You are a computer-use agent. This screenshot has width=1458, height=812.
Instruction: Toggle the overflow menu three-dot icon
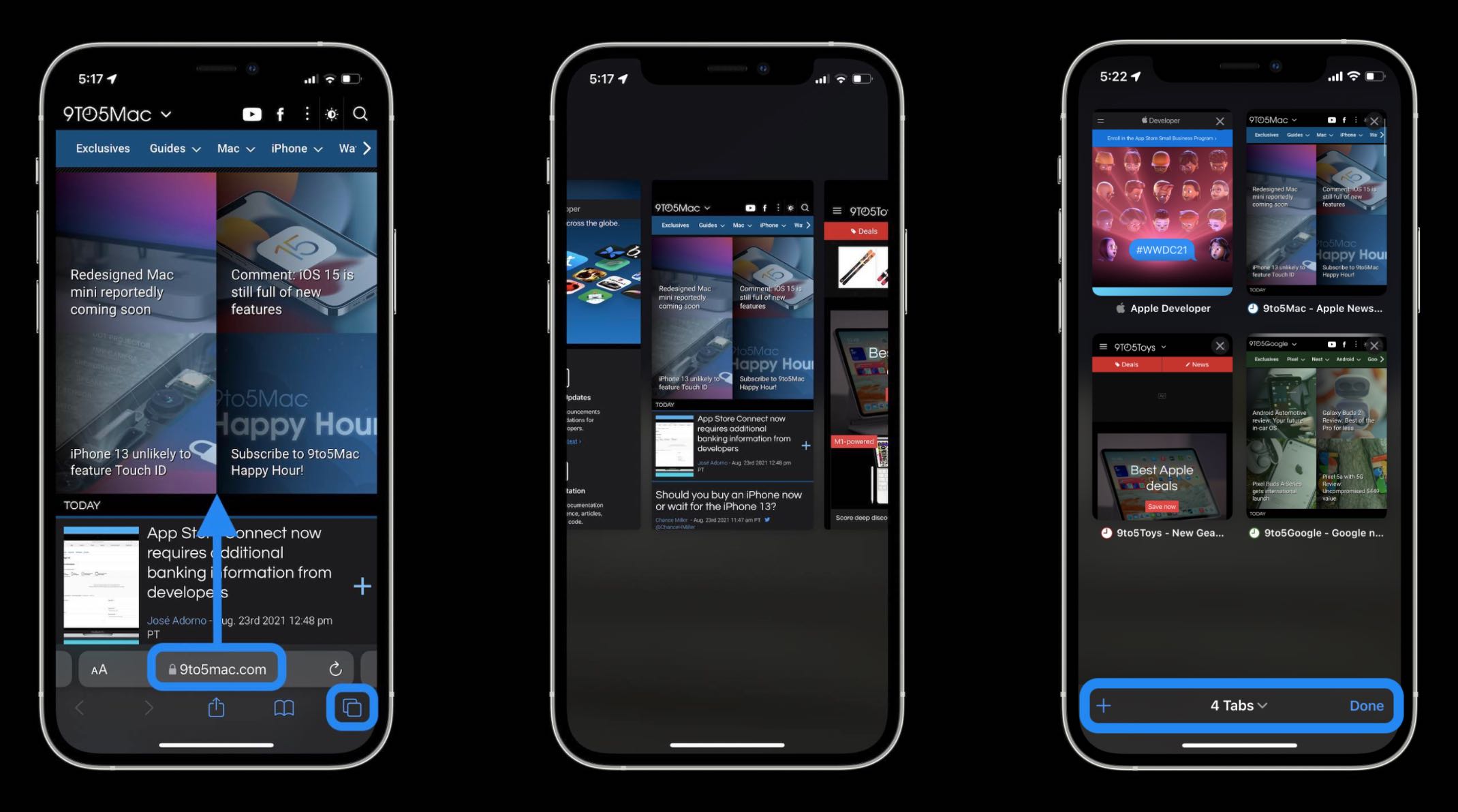(307, 113)
